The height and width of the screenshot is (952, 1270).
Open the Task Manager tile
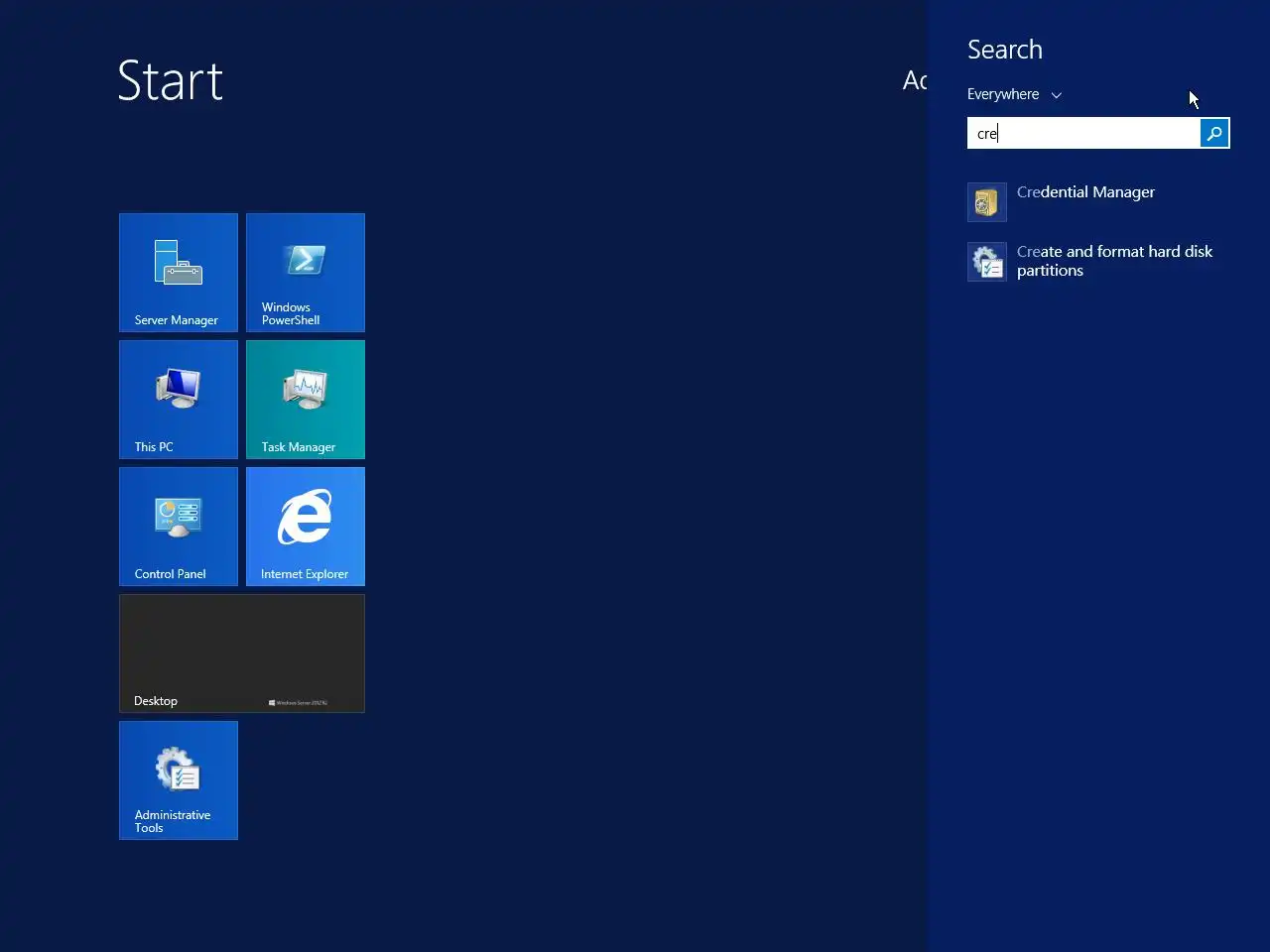pos(306,400)
